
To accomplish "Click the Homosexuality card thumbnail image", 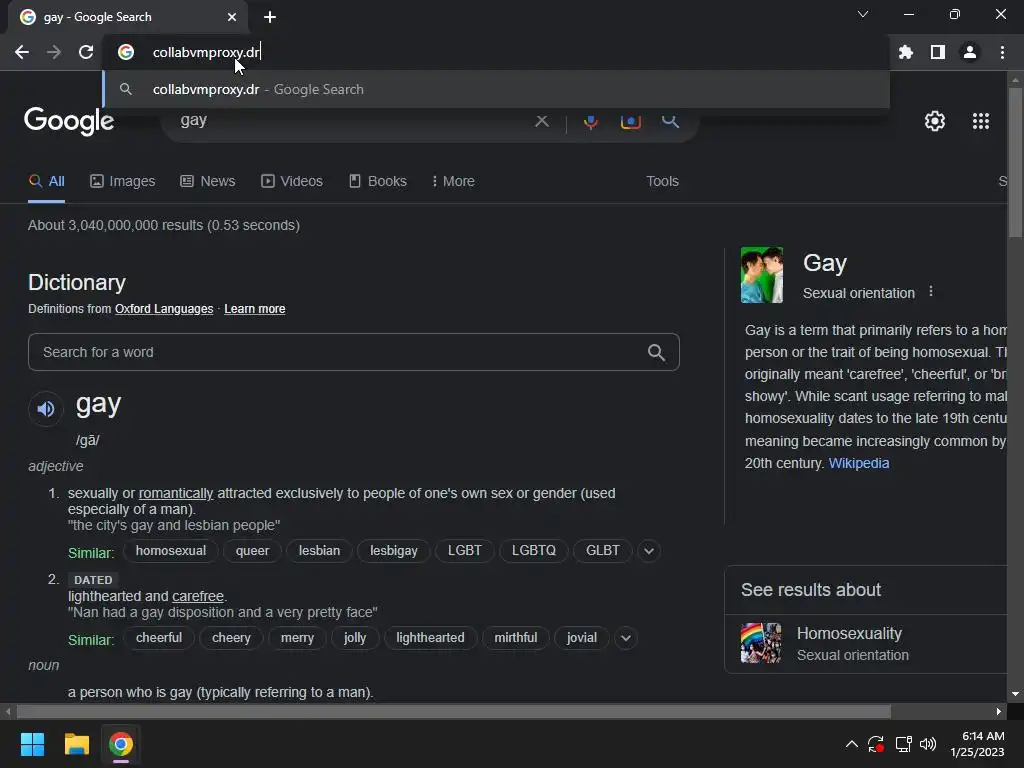I will pyautogui.click(x=761, y=643).
